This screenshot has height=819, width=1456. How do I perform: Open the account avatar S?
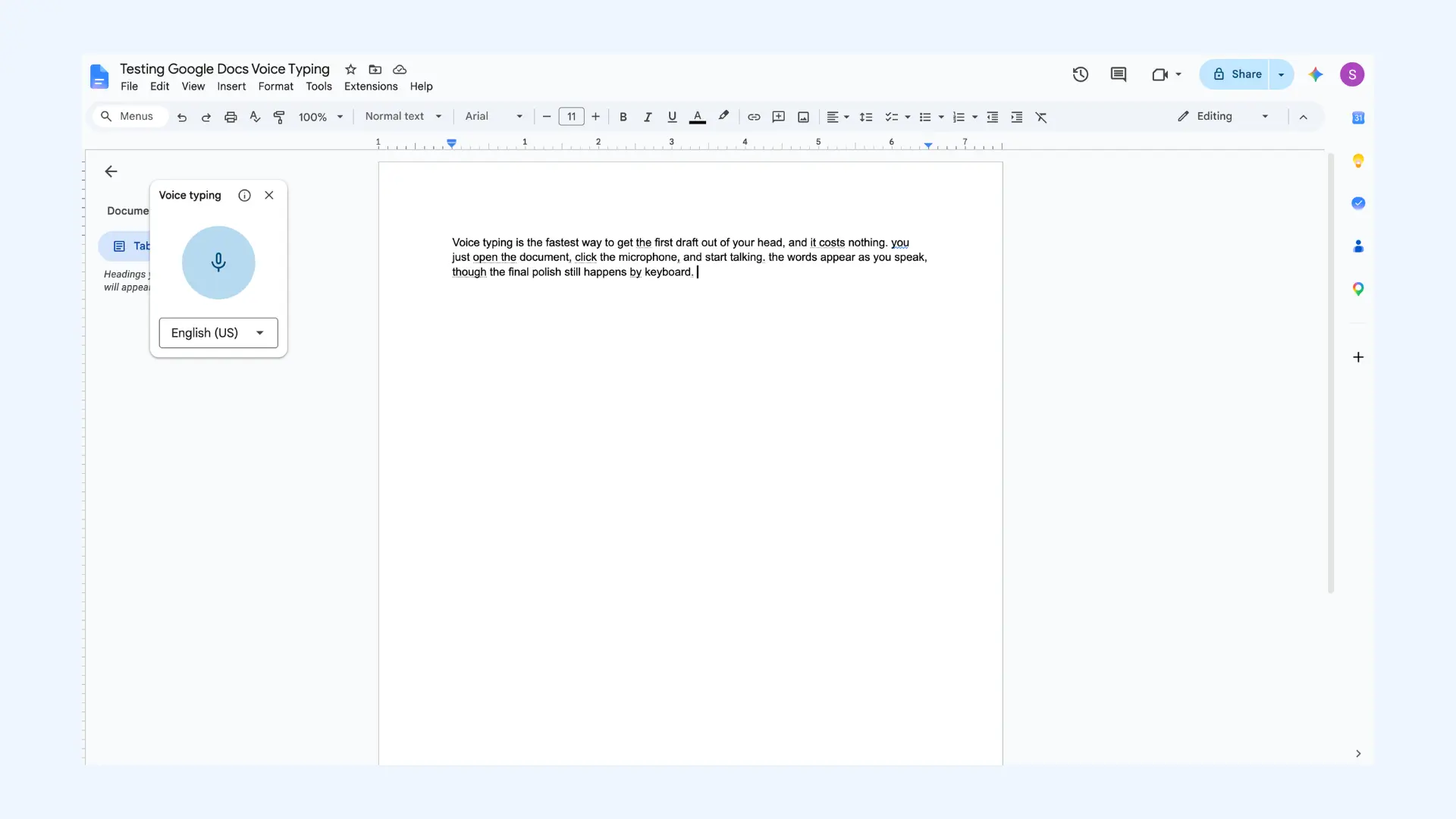point(1352,74)
